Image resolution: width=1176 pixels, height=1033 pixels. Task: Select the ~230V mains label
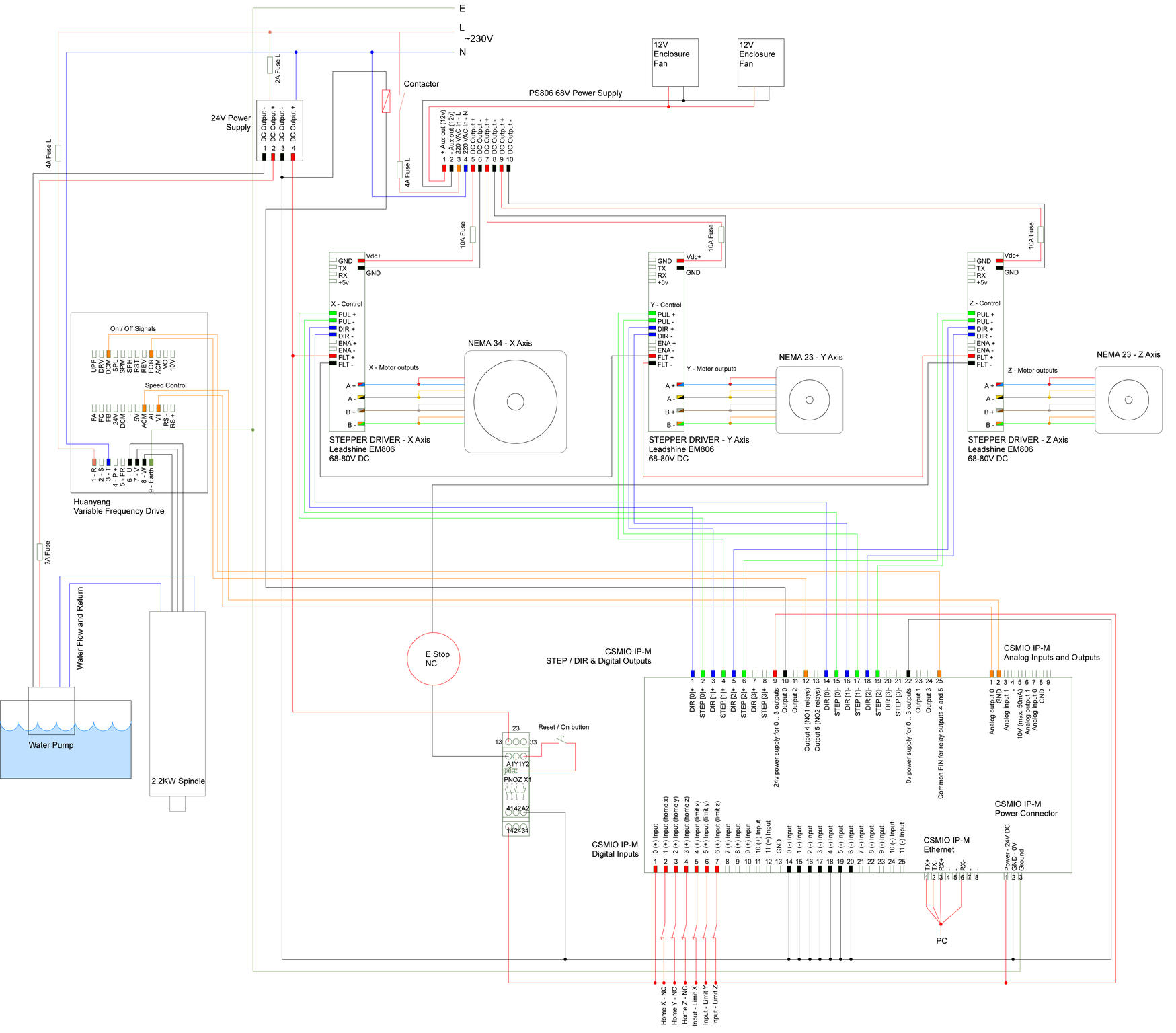(x=478, y=39)
